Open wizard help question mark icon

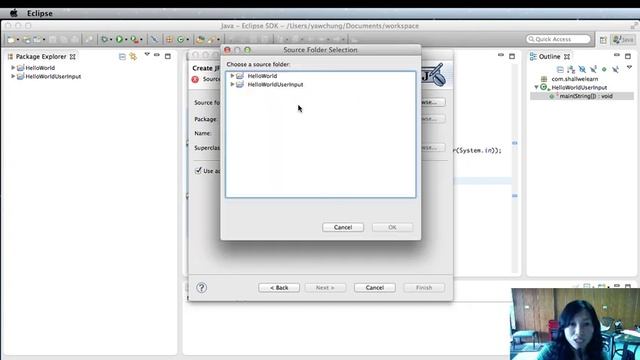tap(201, 288)
